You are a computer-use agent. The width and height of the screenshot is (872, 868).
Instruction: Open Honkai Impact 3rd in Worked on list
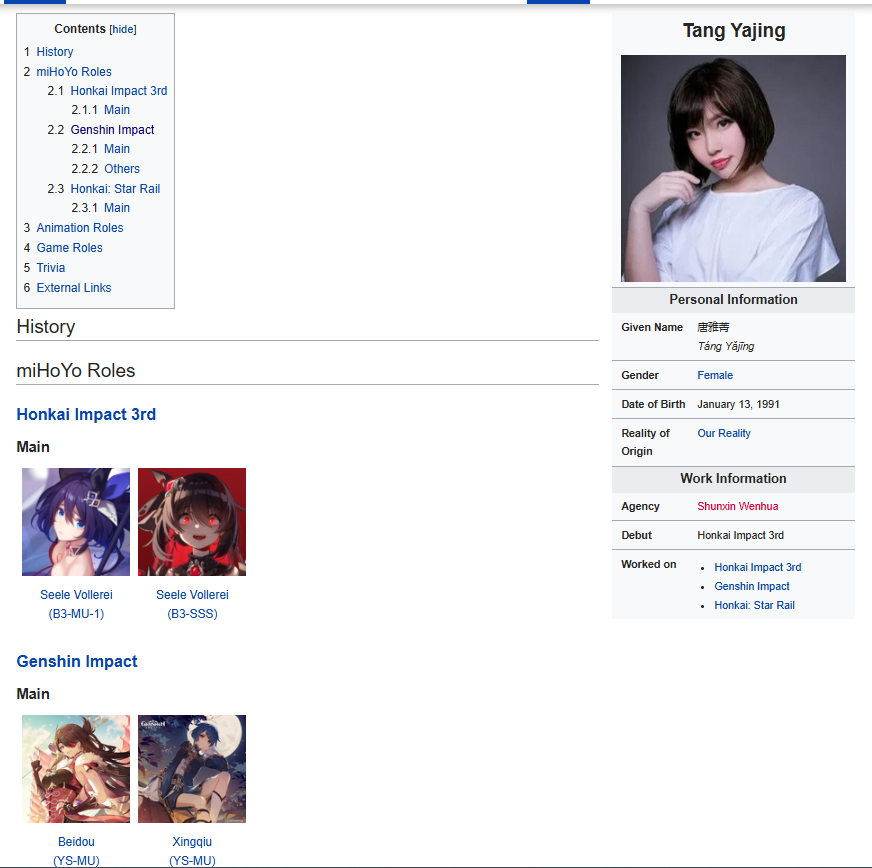[757, 567]
